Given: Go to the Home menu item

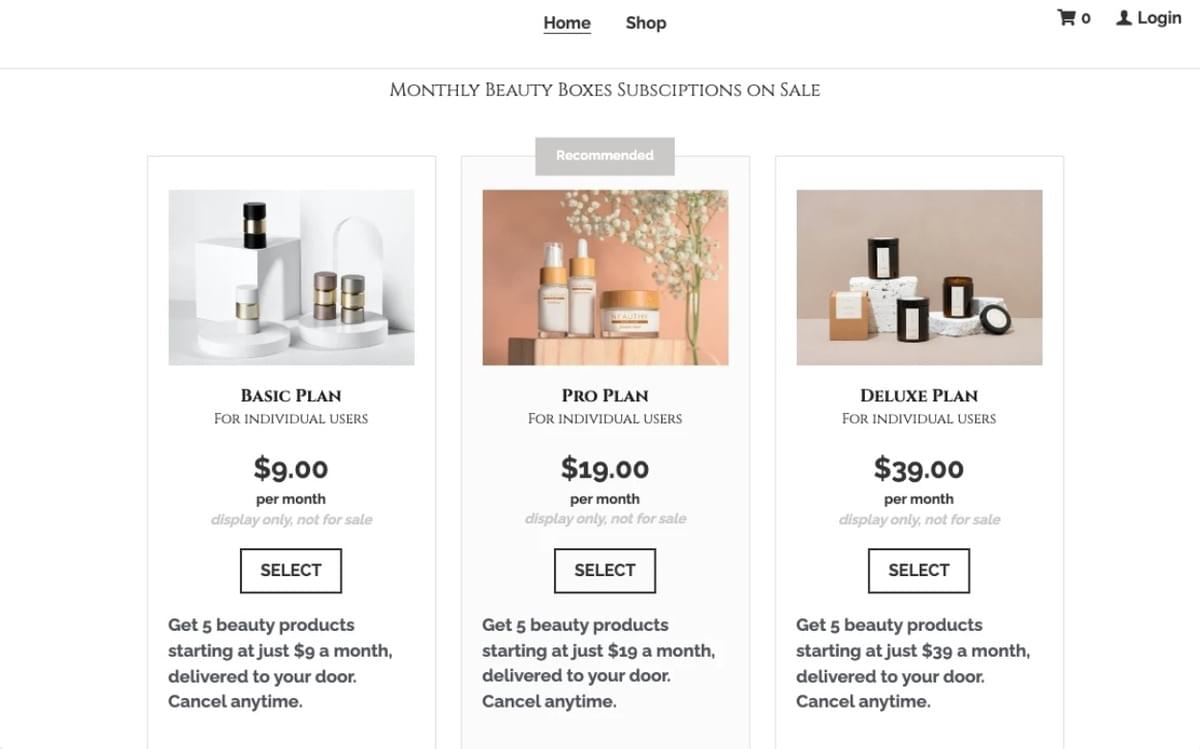Looking at the screenshot, I should click(x=567, y=23).
